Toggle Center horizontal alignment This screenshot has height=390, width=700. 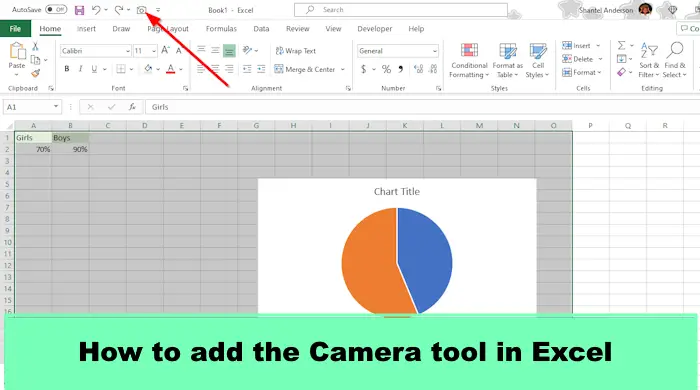[x=215, y=69]
